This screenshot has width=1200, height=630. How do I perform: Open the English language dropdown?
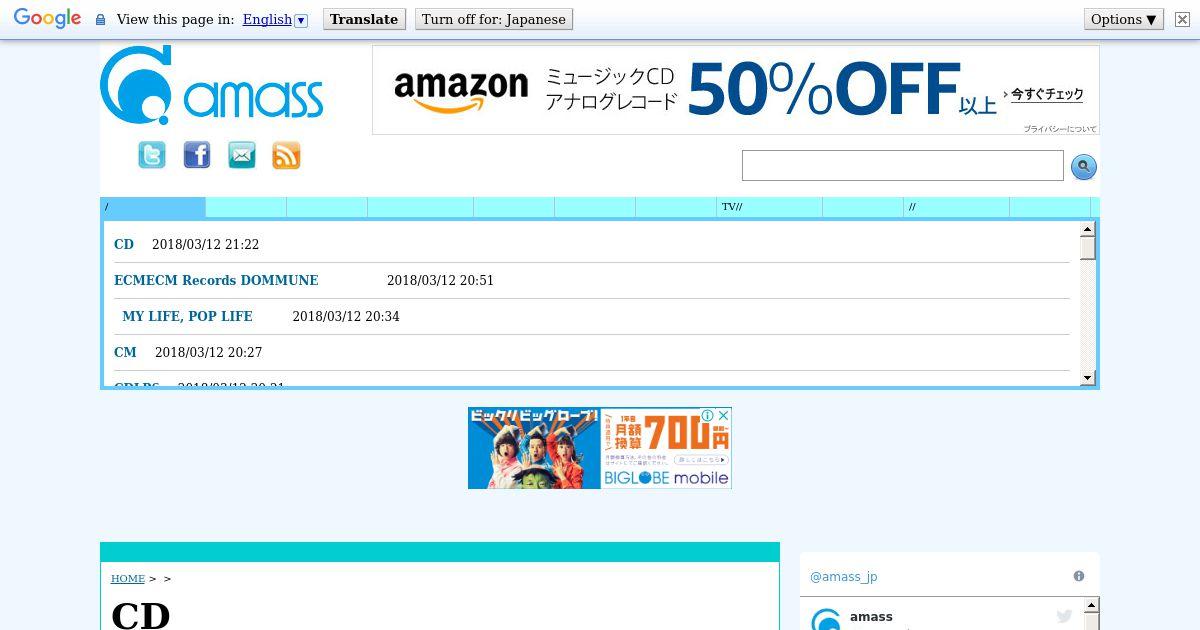275,19
